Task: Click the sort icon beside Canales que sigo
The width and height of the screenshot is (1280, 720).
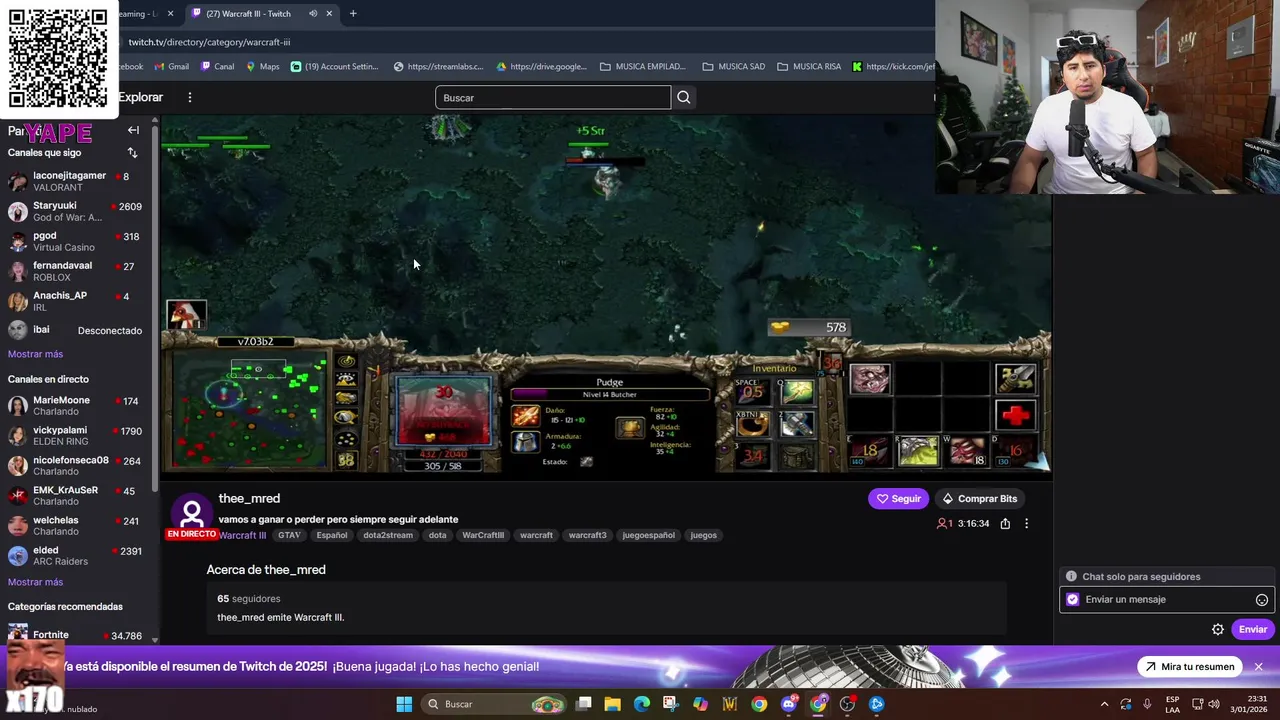Action: (132, 153)
